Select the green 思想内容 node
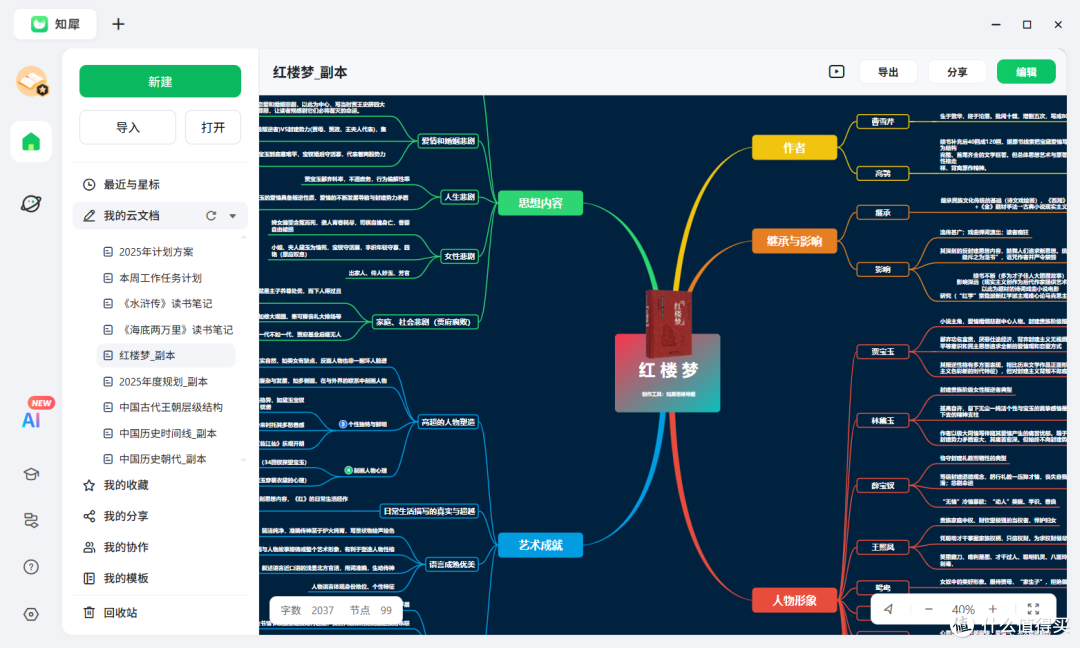This screenshot has height=648, width=1080. point(540,203)
